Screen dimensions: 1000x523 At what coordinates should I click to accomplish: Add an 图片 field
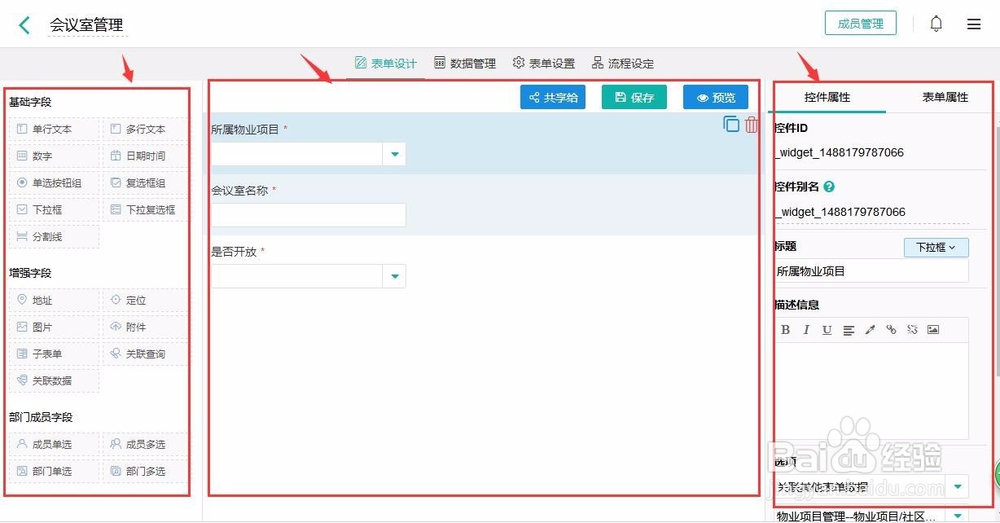click(54, 327)
